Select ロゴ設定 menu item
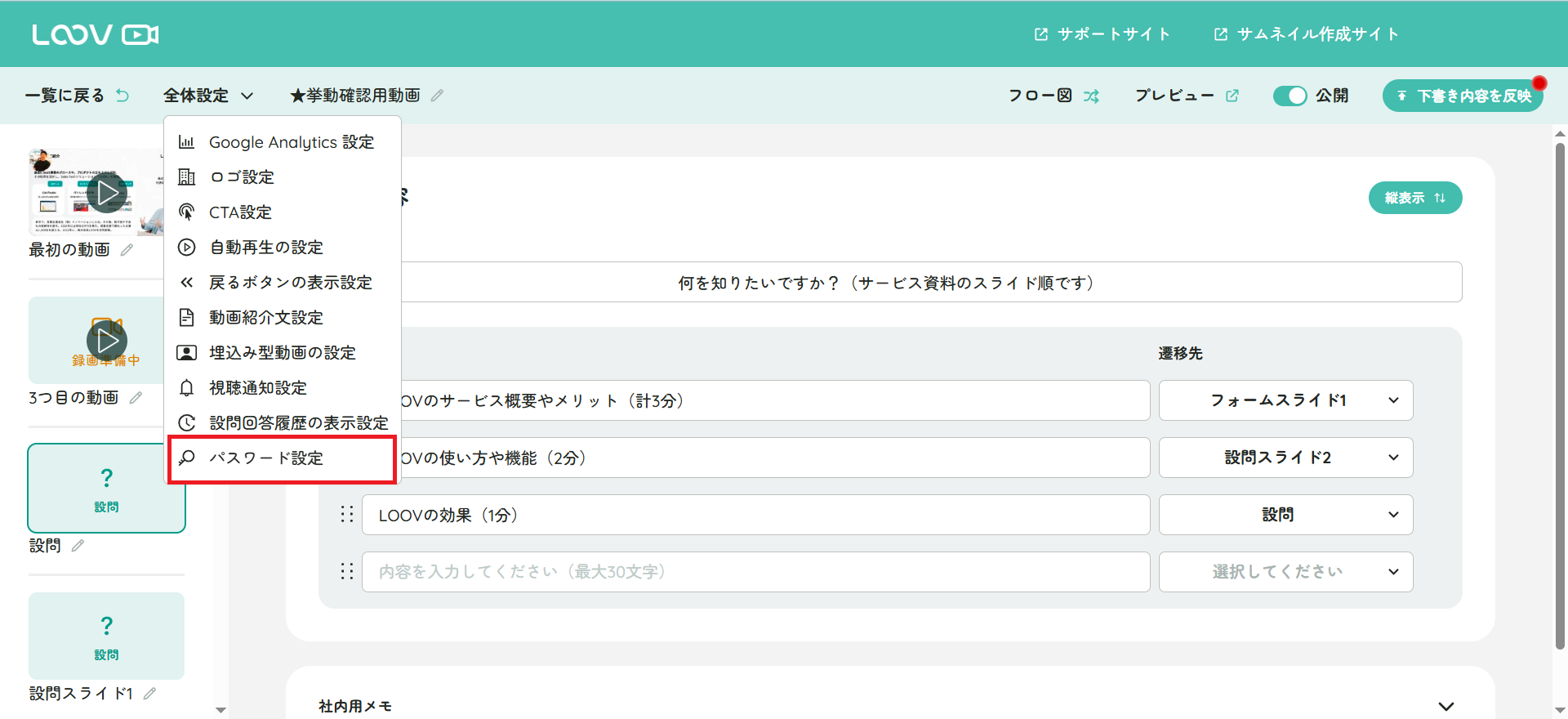Screen dimensions: 1568x719 (x=283, y=177)
